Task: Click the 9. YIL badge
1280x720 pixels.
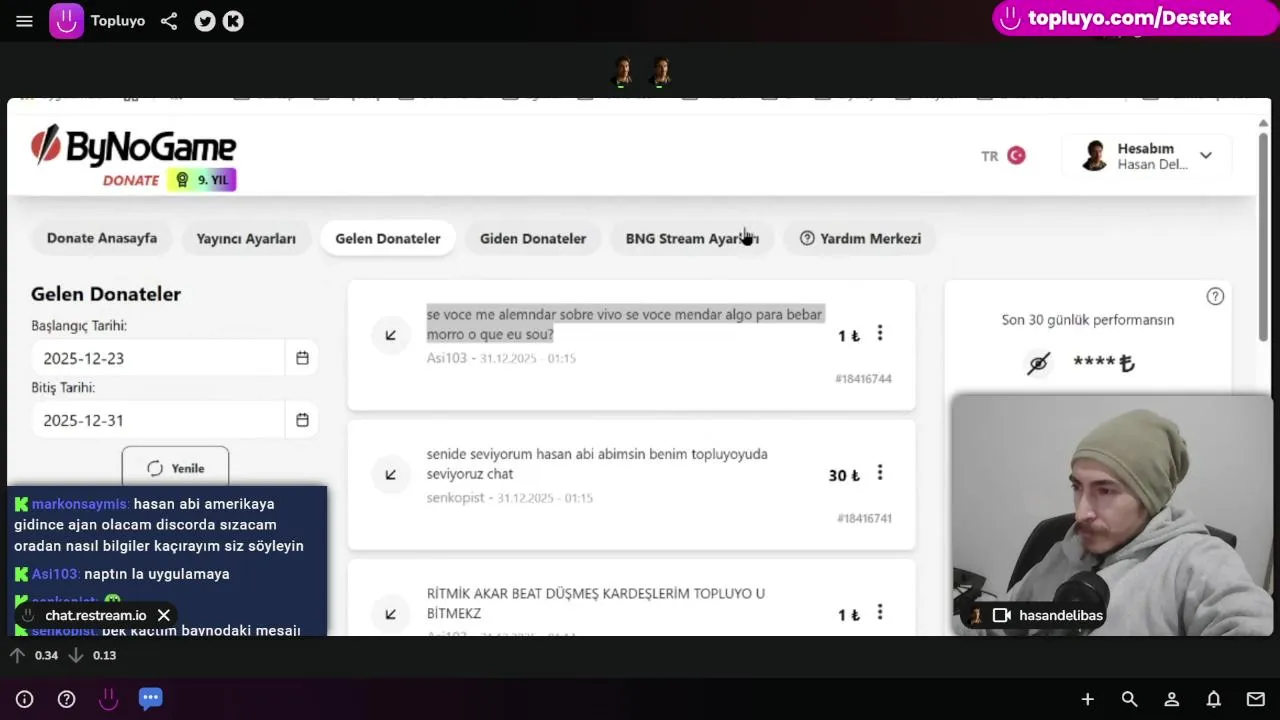Action: [201, 180]
